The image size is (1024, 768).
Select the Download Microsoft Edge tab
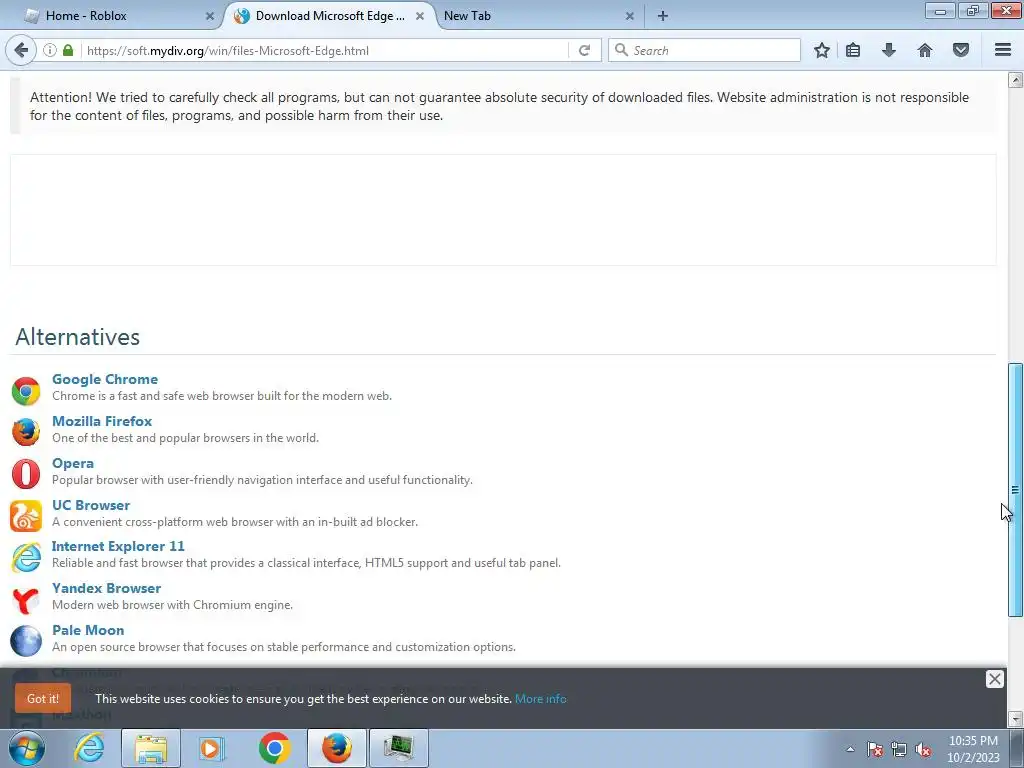click(x=328, y=16)
